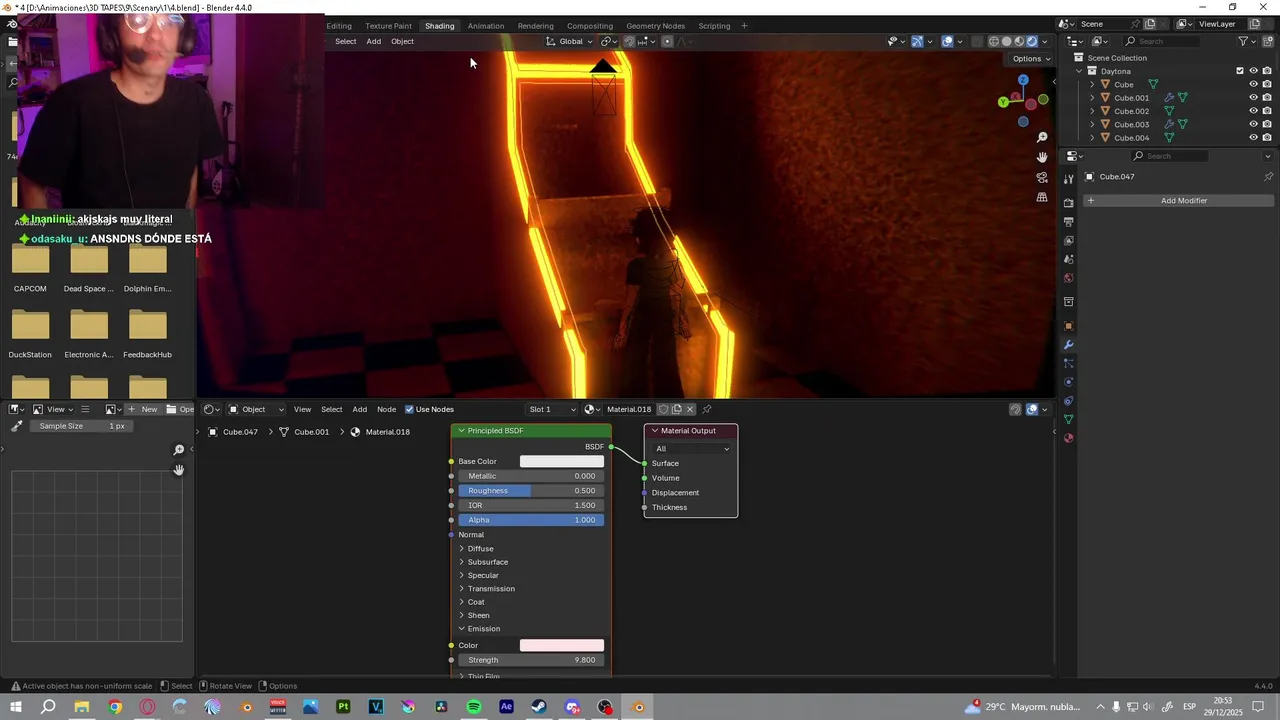Open the viewport Options dropdown

[1031, 58]
